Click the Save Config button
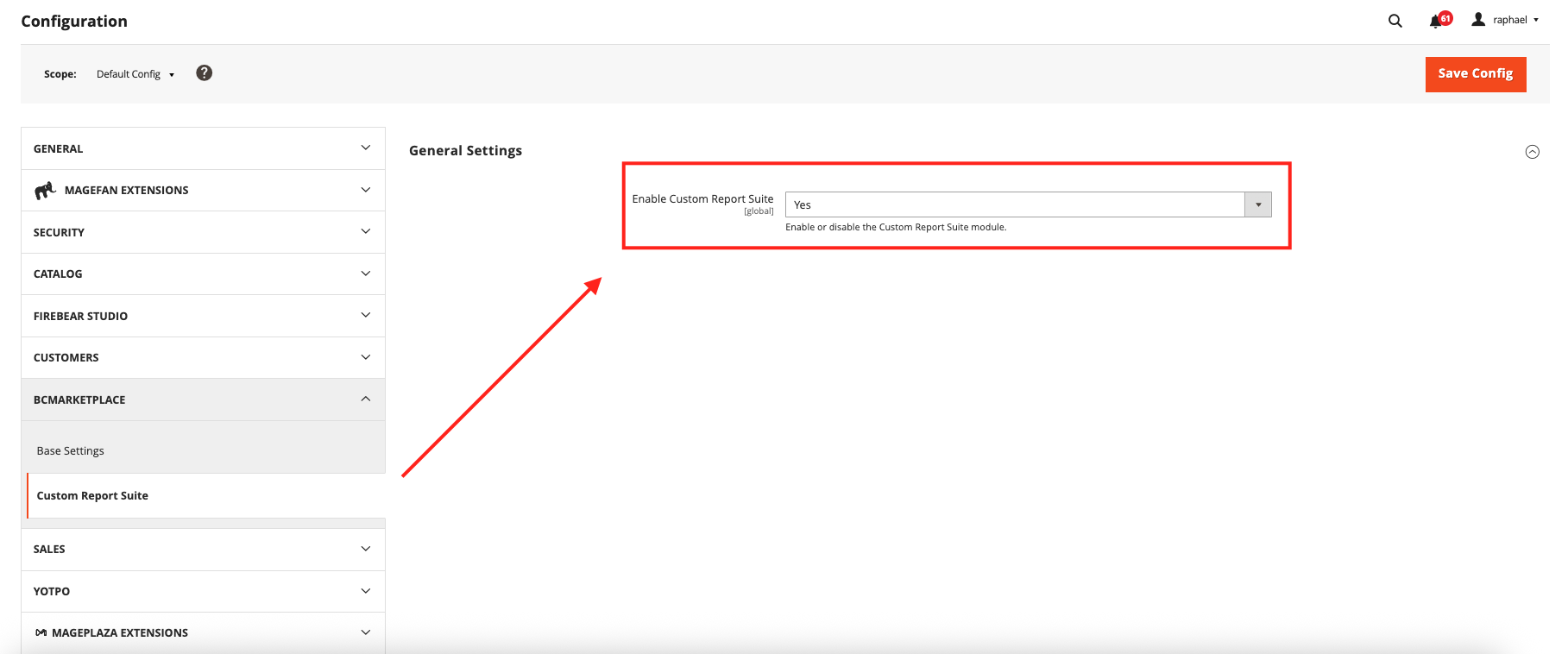1568x654 pixels. pos(1475,74)
